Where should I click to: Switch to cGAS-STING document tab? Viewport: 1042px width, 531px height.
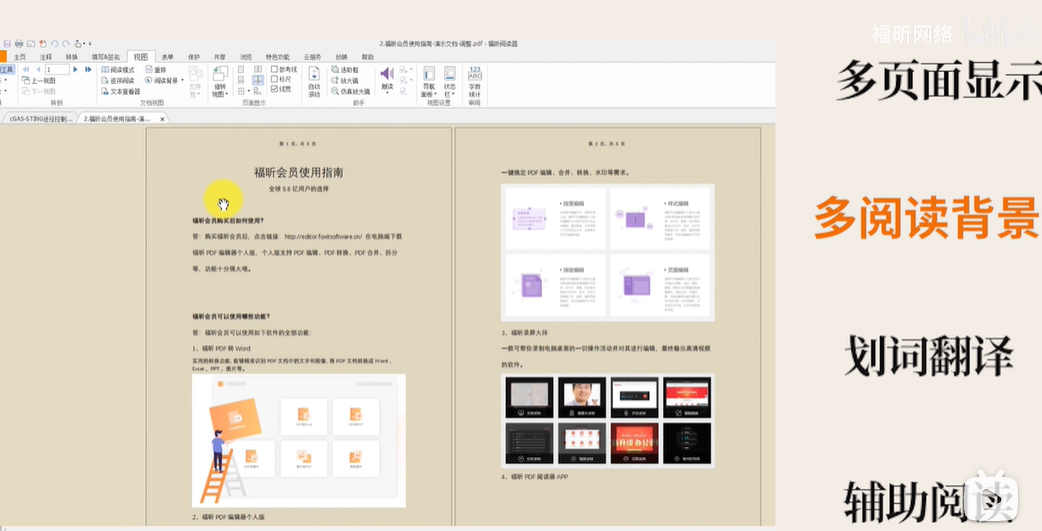coord(40,118)
